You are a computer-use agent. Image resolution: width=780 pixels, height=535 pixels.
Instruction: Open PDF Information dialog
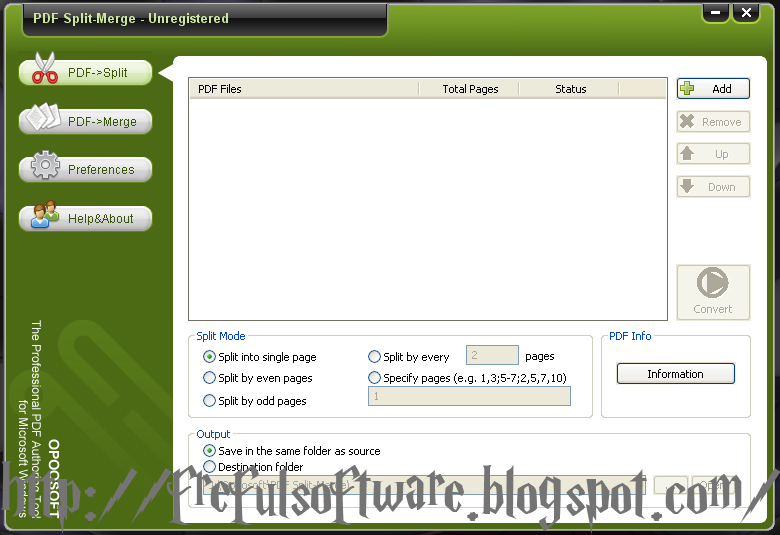click(676, 374)
